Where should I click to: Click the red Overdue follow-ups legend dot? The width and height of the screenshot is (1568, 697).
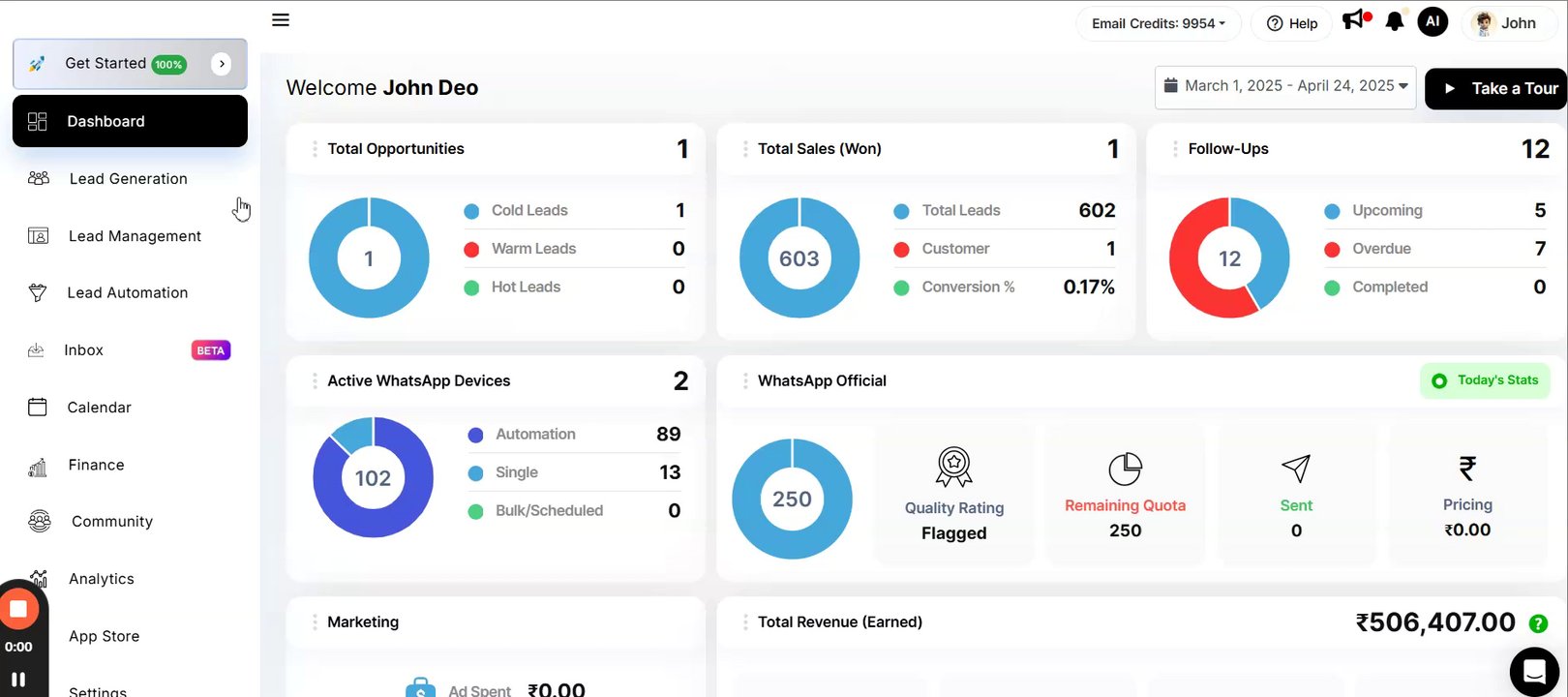tap(1332, 249)
